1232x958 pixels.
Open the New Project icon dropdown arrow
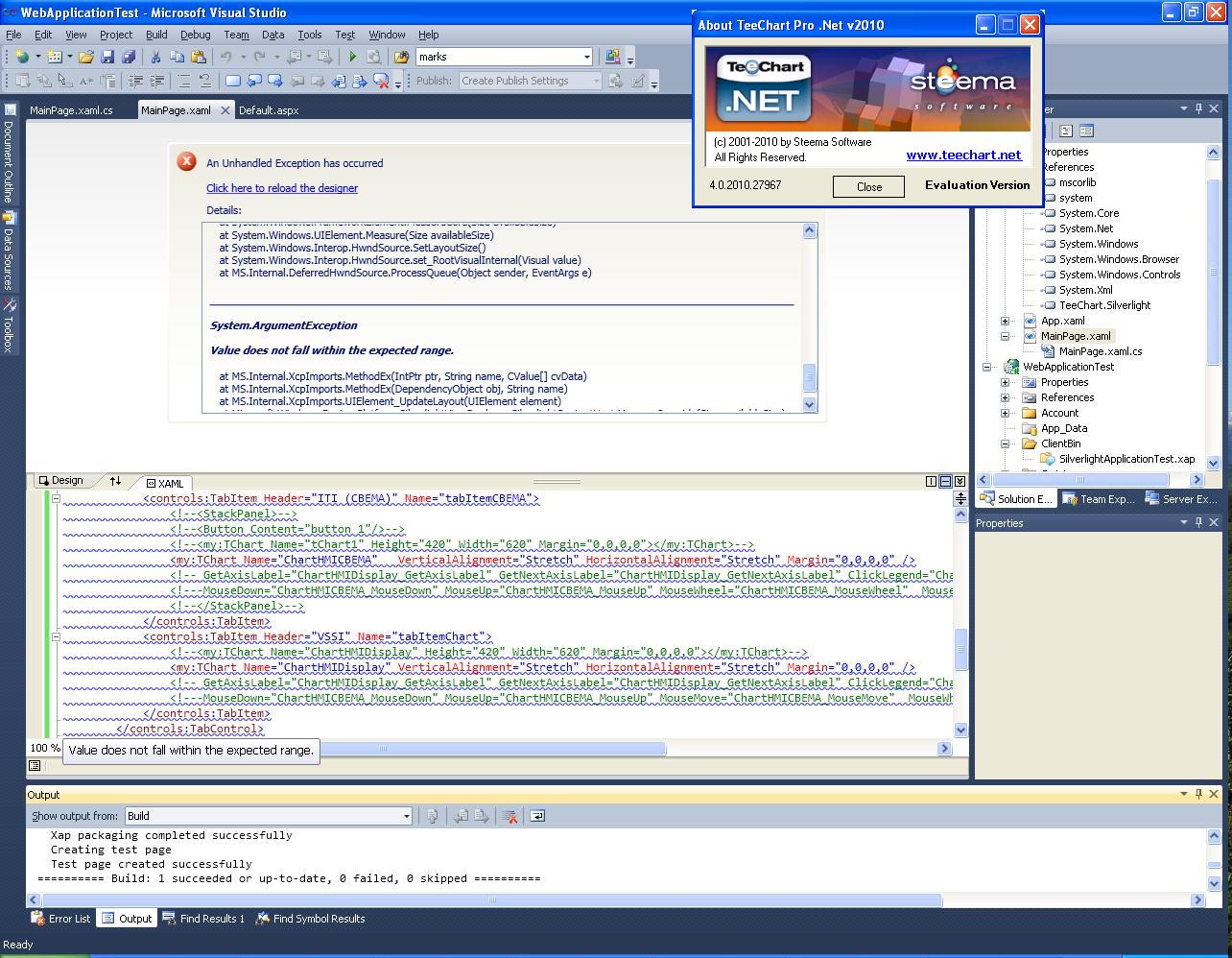(37, 57)
